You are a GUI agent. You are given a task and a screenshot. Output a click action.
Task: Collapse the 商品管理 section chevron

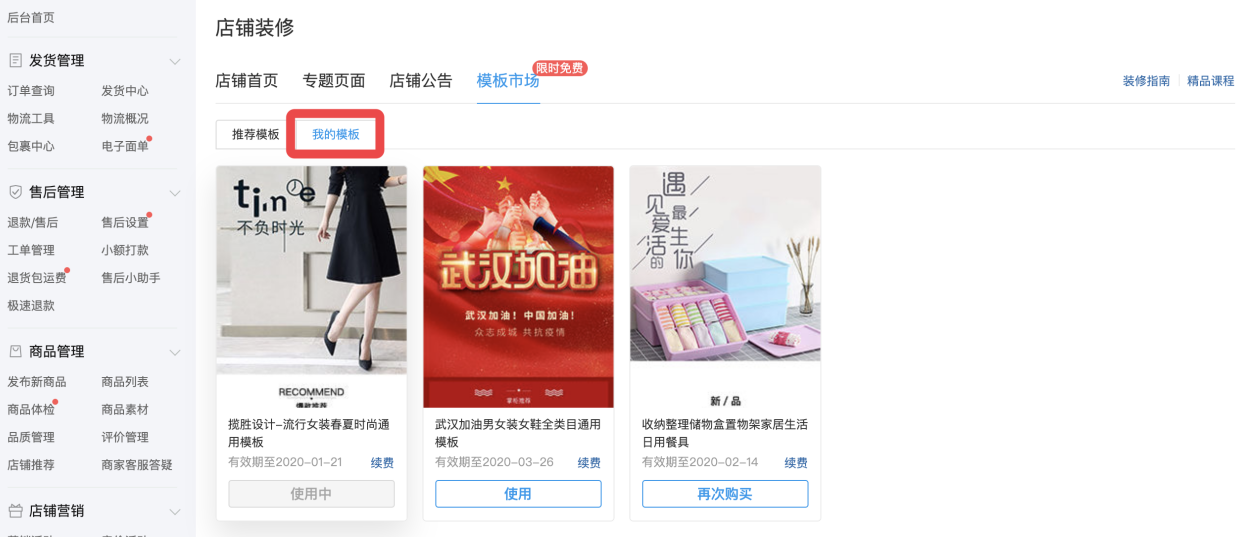click(x=175, y=352)
